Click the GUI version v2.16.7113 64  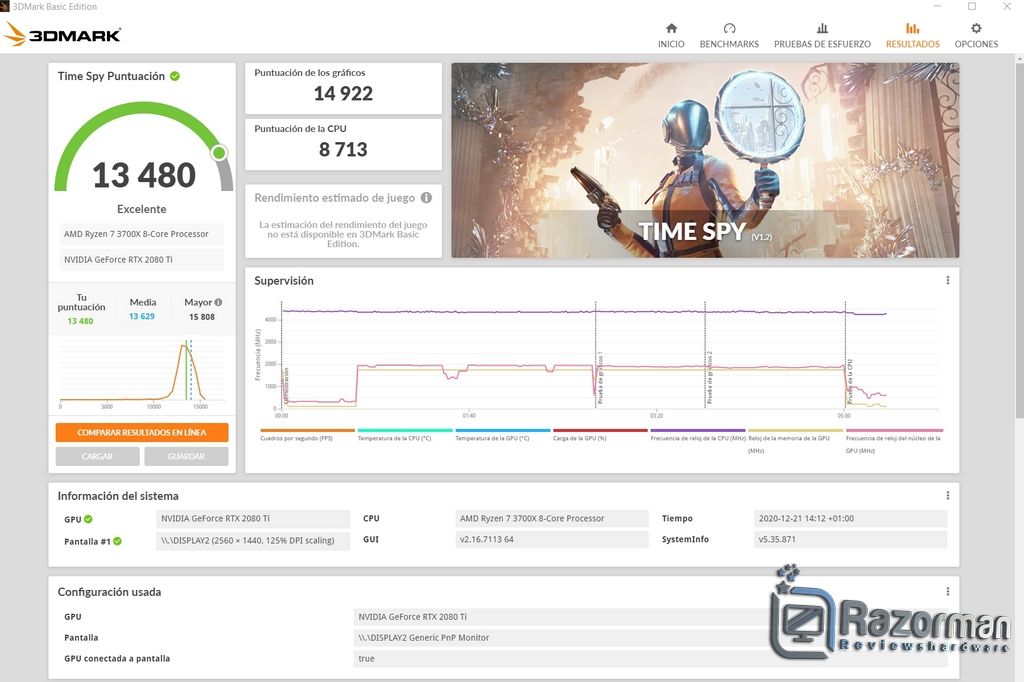click(x=551, y=539)
